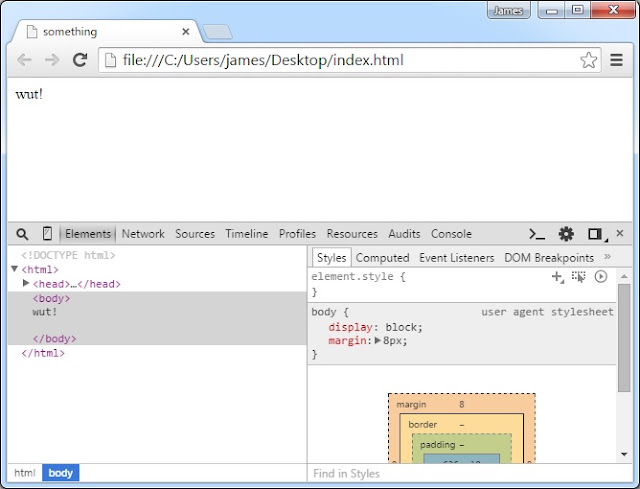This screenshot has height=489, width=640.
Task: Click margin value 8 in box model
Action: (462, 404)
